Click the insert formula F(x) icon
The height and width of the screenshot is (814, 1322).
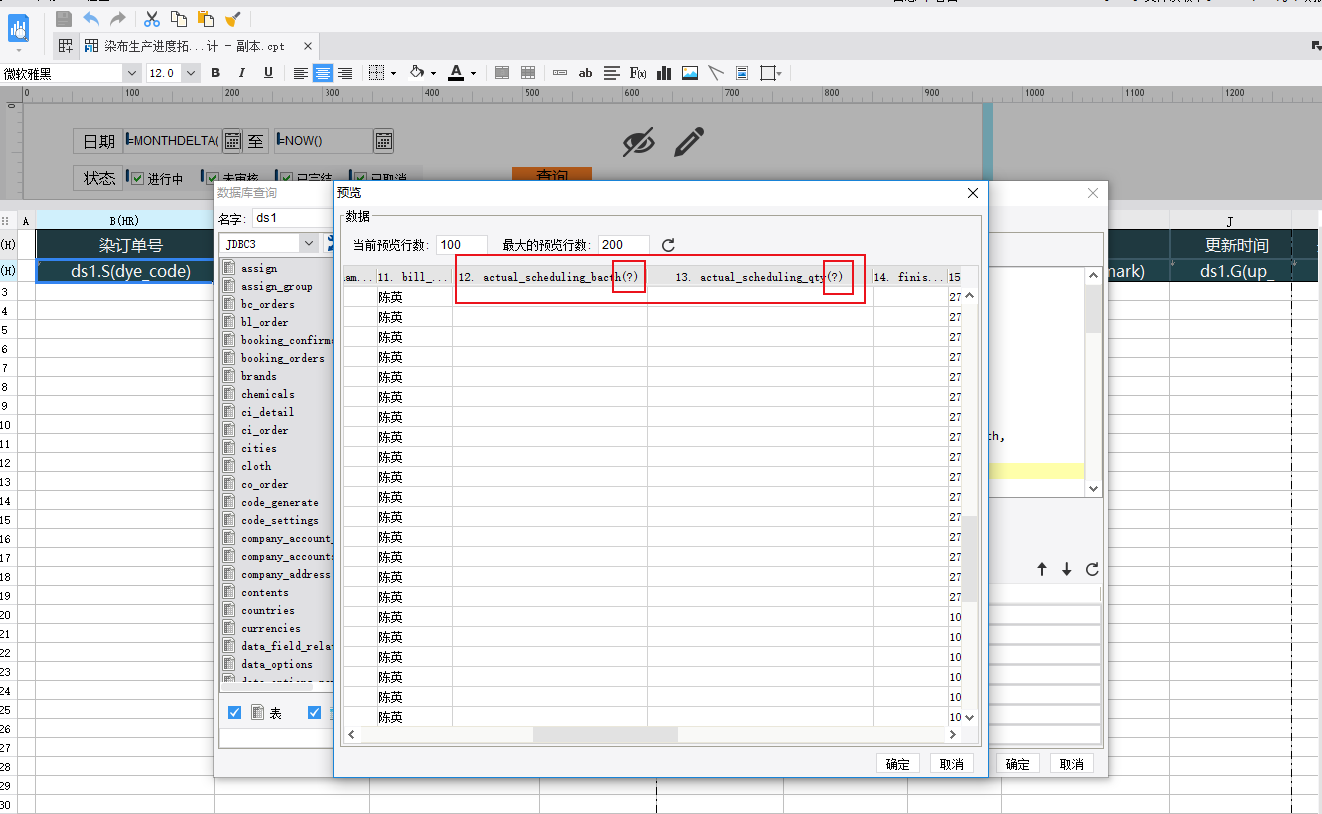click(x=638, y=73)
